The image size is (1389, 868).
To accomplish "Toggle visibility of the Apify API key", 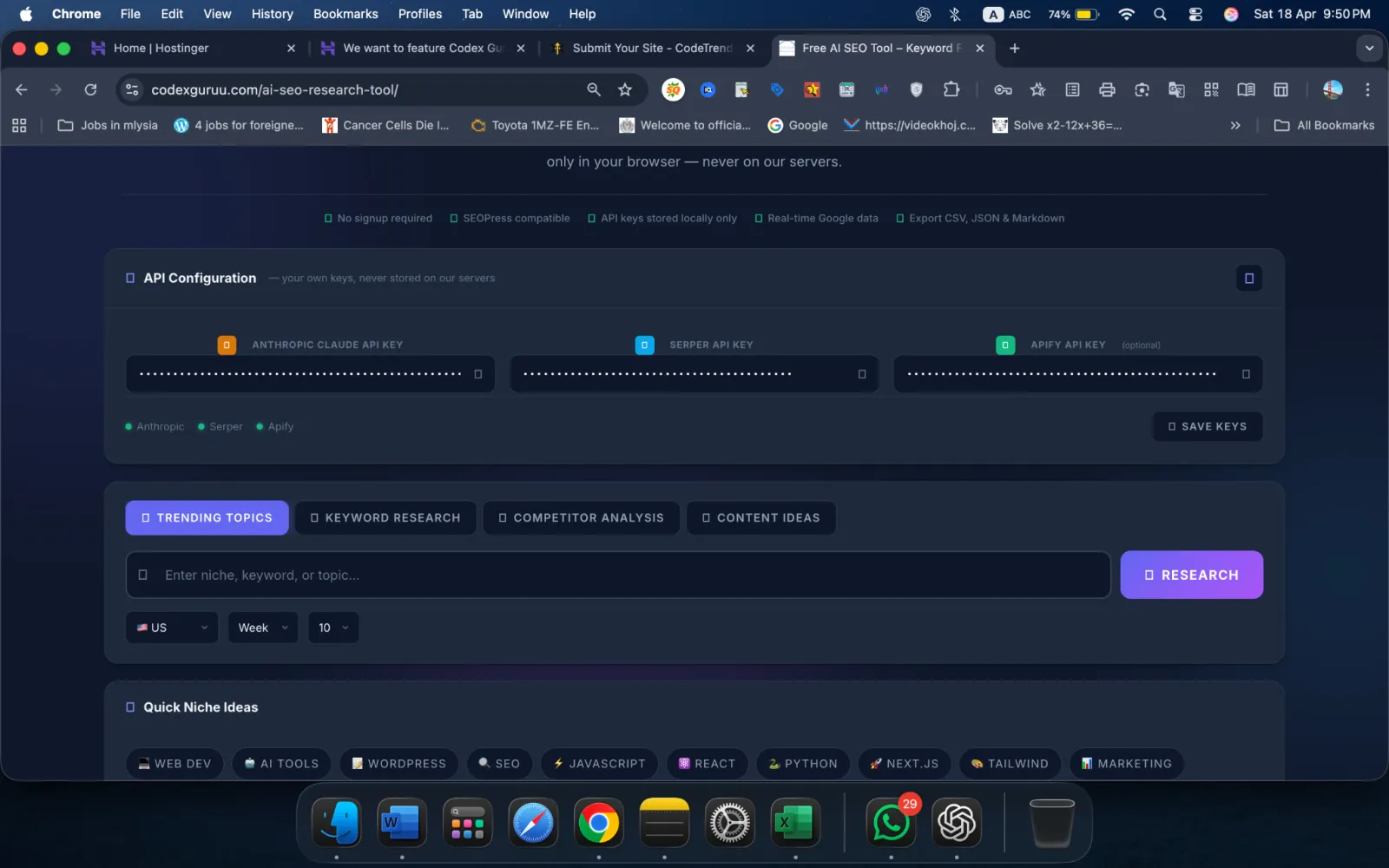I will 1246,374.
